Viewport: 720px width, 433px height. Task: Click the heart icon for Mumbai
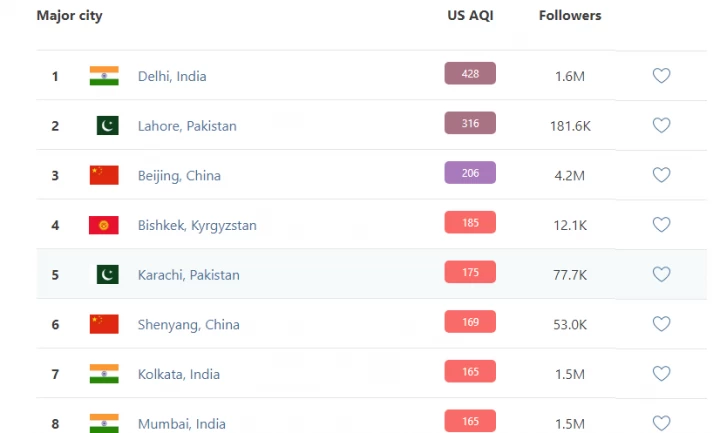[661, 423]
